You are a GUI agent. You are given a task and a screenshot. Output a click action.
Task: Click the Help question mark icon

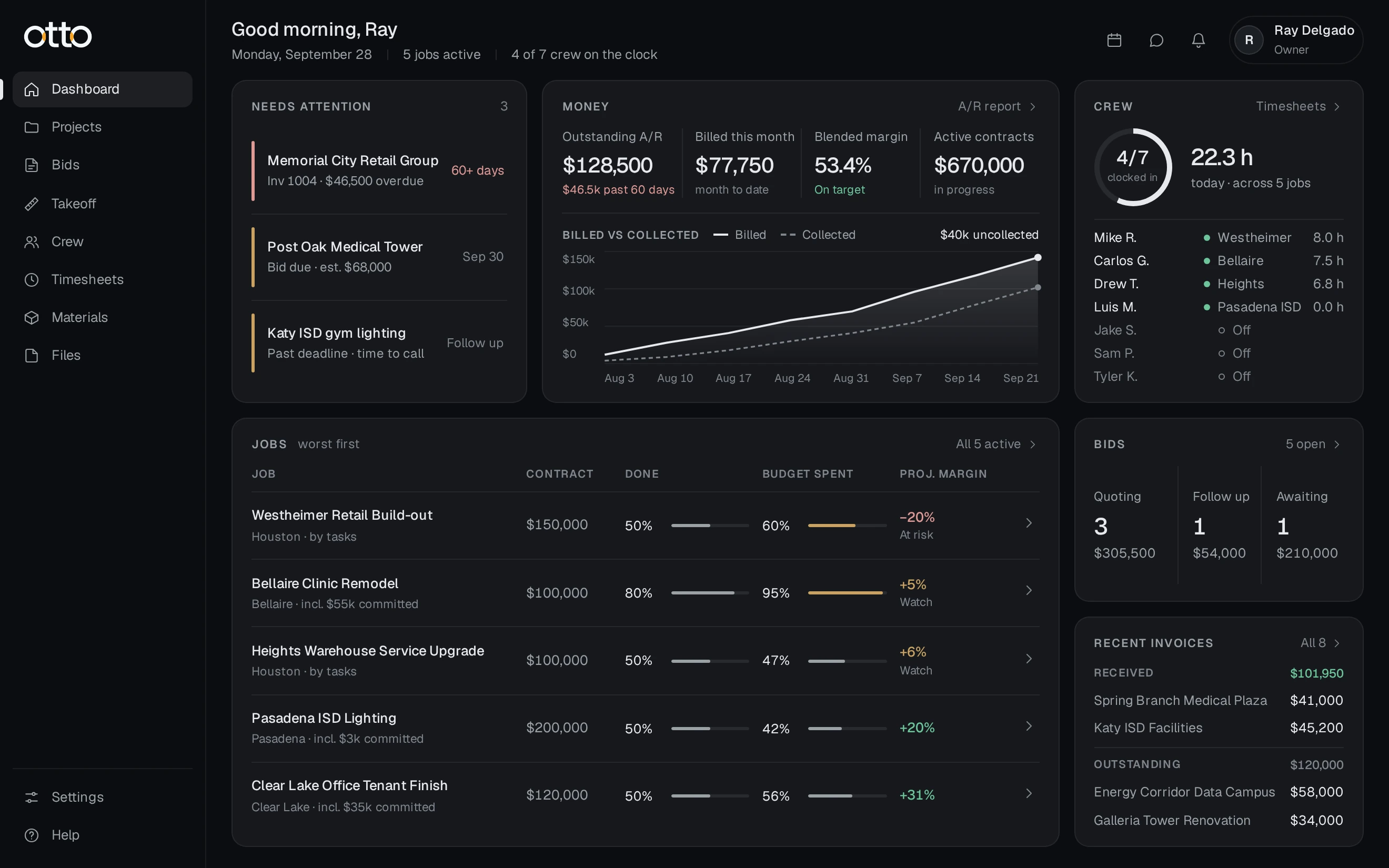[x=32, y=835]
